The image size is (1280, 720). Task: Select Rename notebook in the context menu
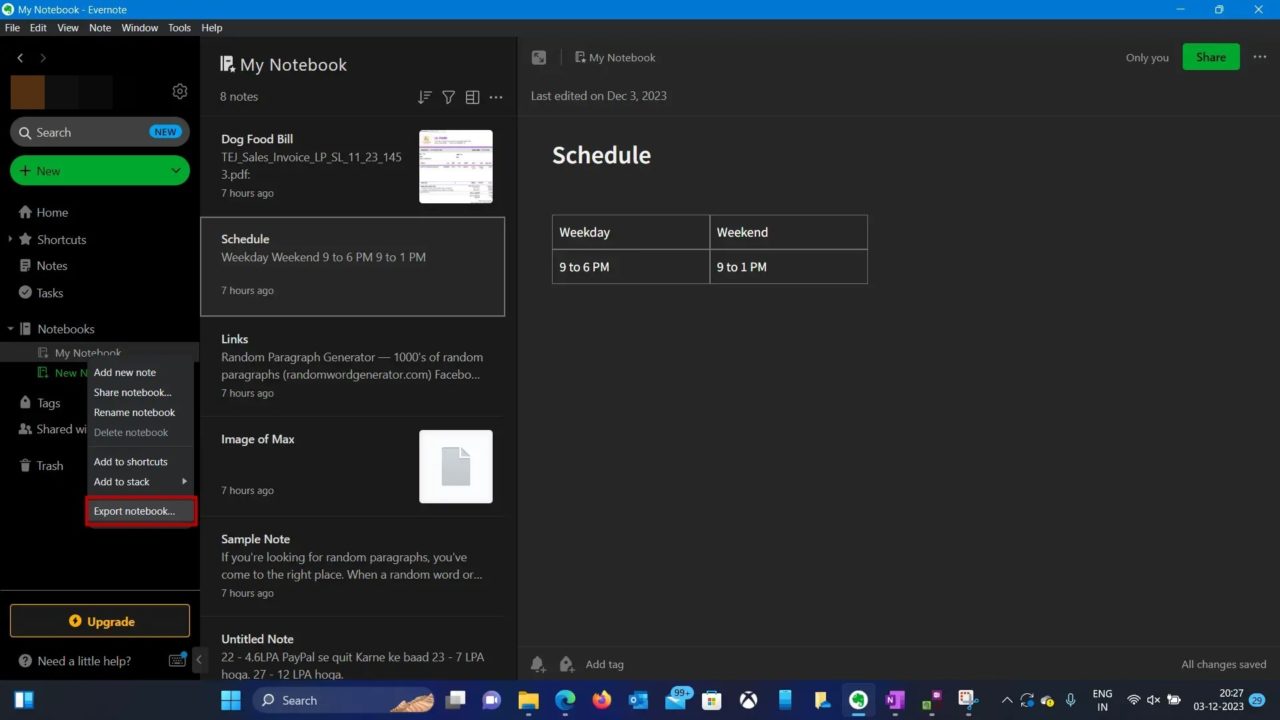[x=134, y=412]
